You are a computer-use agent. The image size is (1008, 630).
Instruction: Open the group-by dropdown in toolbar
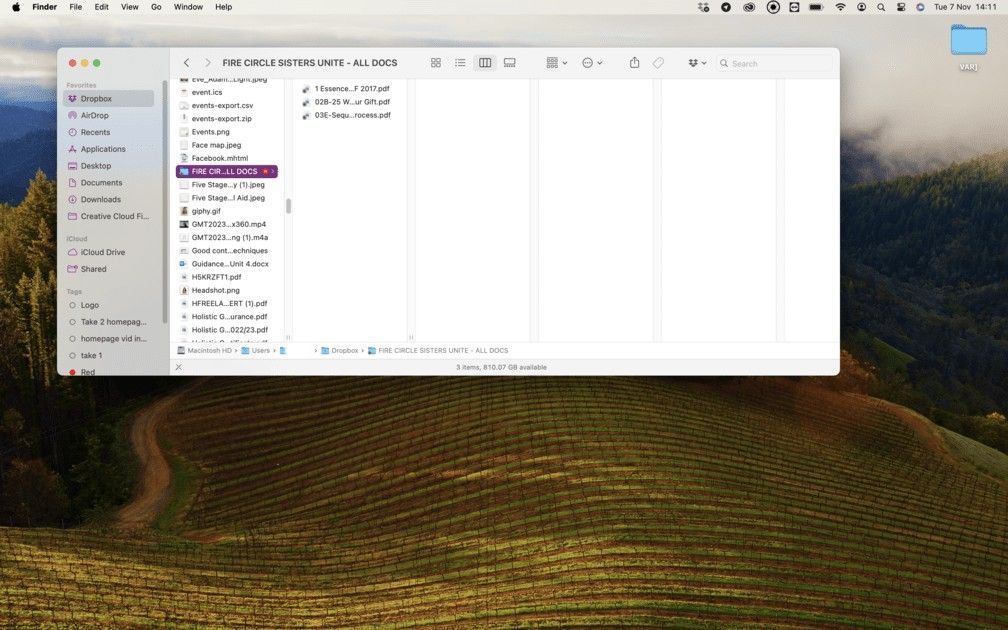(x=556, y=62)
